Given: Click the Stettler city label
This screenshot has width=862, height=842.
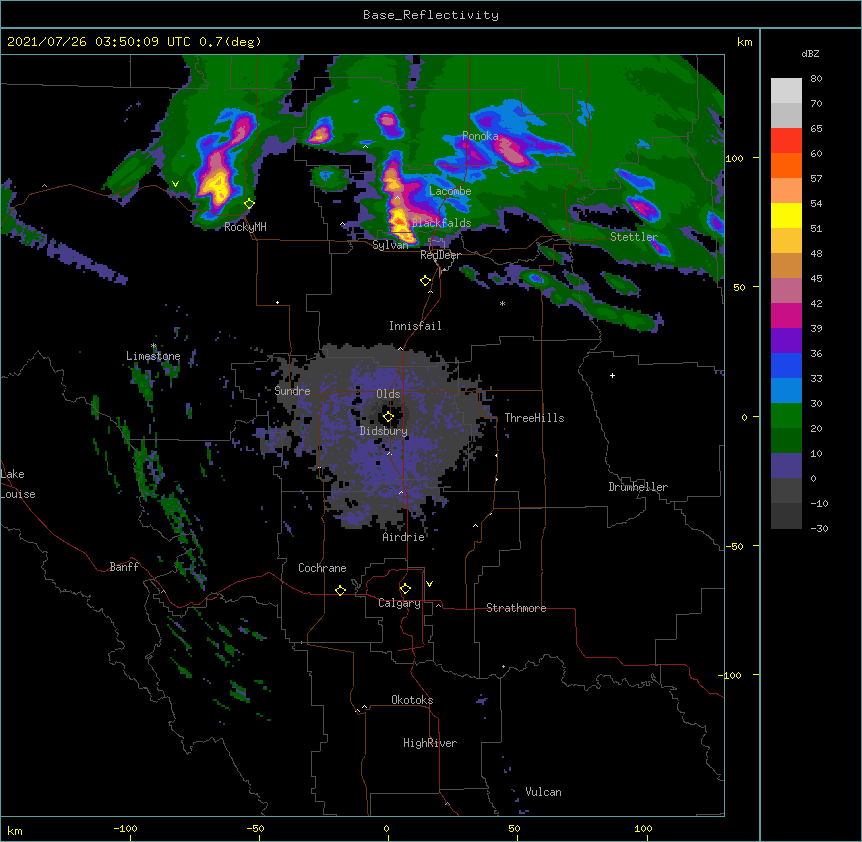Looking at the screenshot, I should [x=634, y=237].
